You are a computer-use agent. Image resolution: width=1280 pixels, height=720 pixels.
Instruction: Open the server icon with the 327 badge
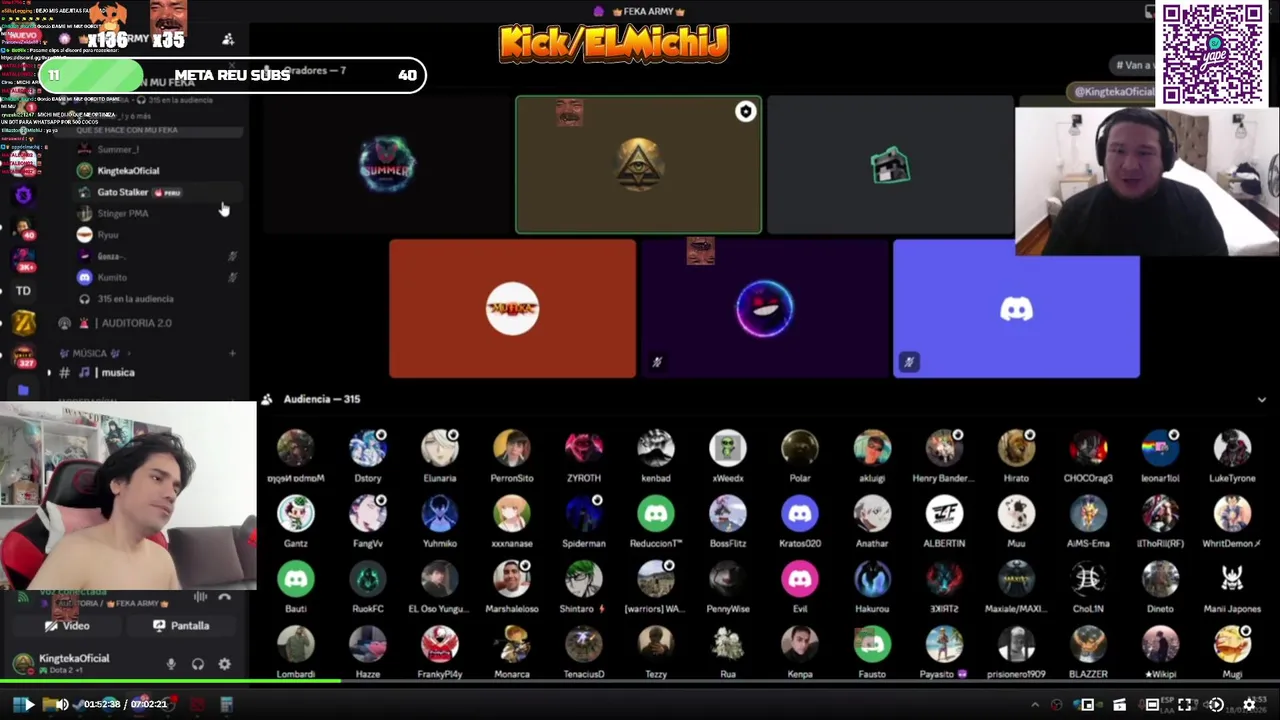pyautogui.click(x=23, y=356)
